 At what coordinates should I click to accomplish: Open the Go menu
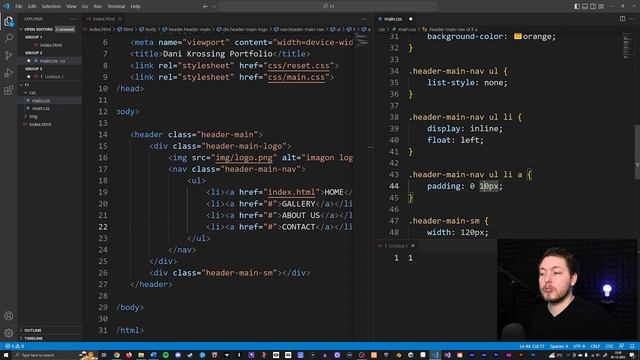[x=84, y=7]
